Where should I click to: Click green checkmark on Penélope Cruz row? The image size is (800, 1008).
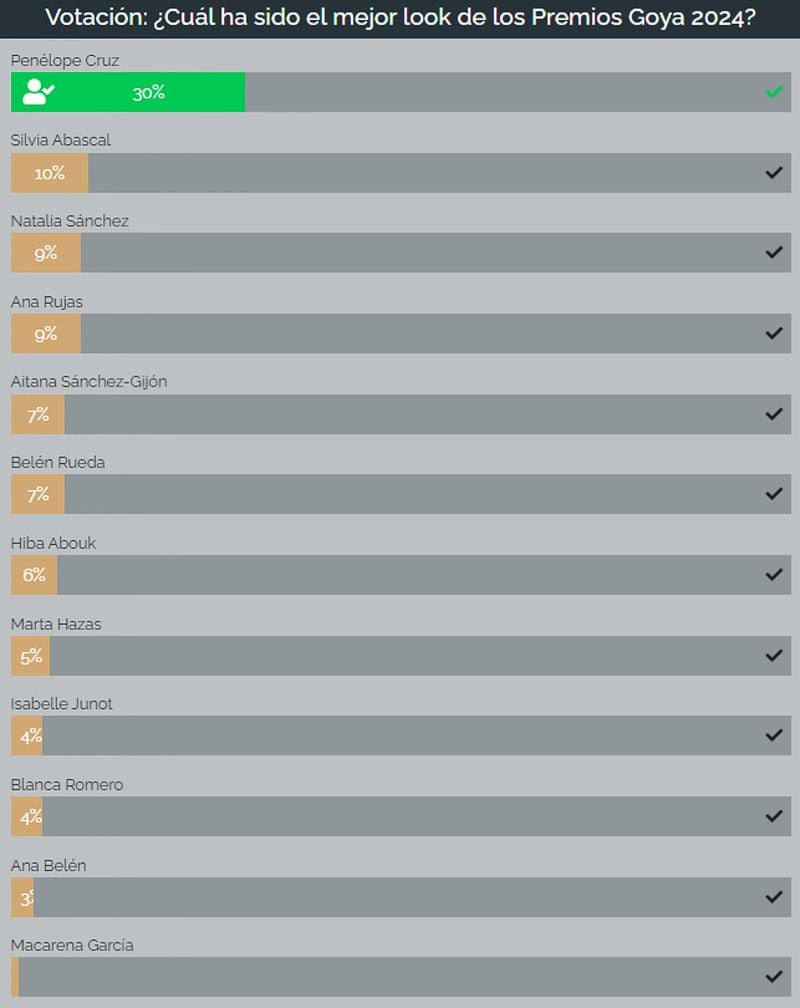click(x=774, y=92)
